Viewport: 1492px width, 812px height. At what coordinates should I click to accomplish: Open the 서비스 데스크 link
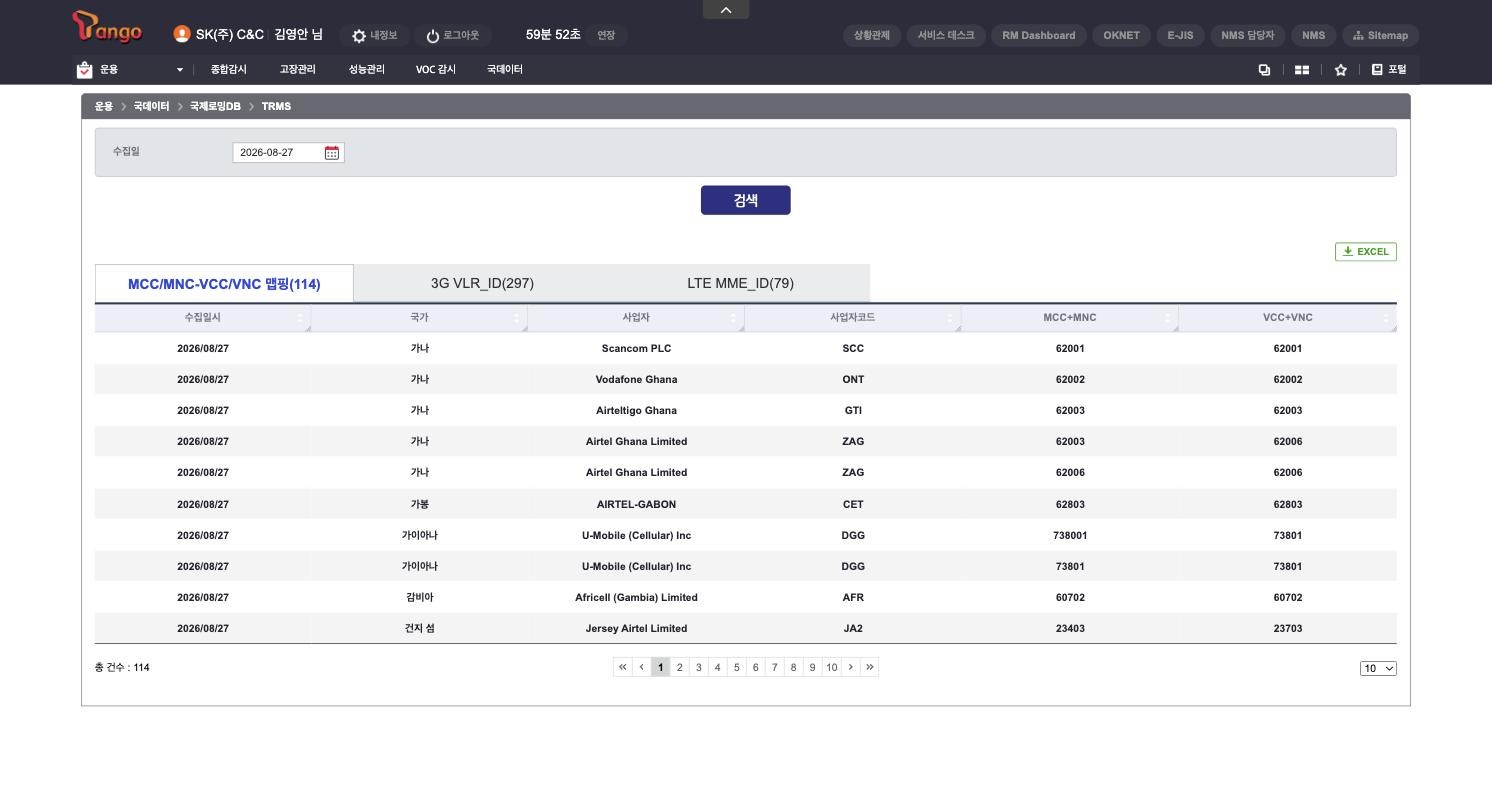point(946,35)
